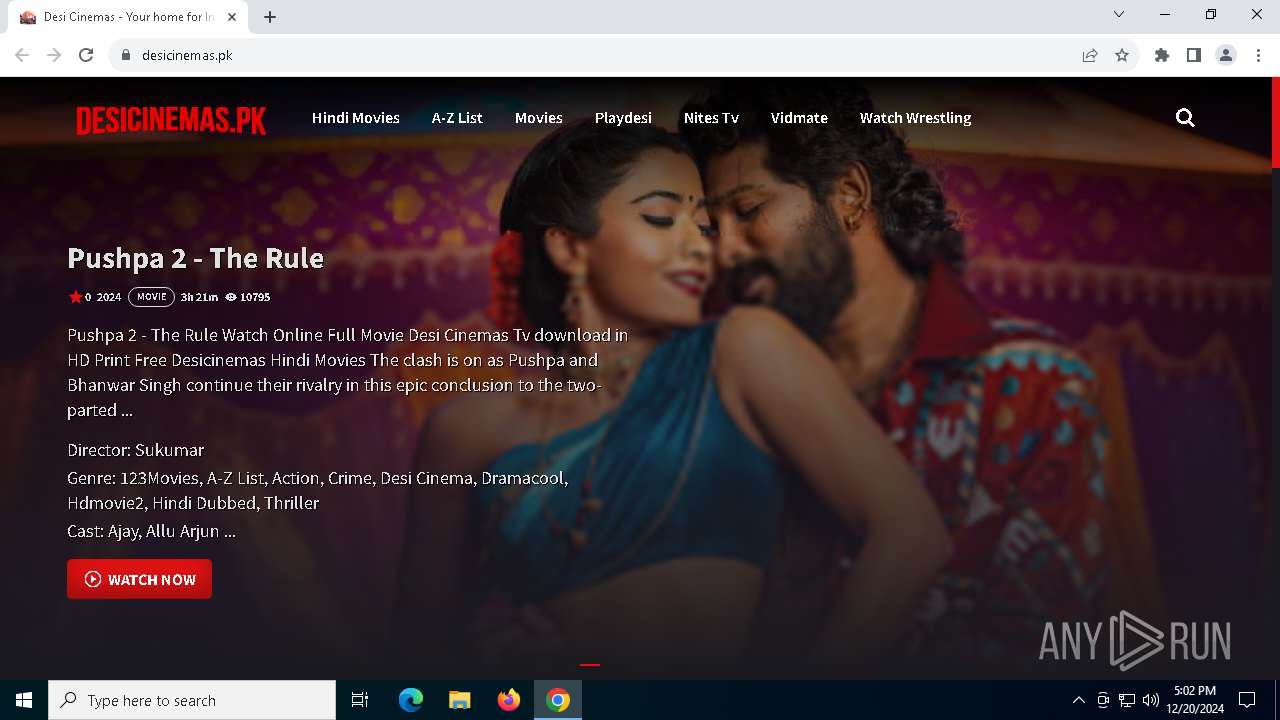The width and height of the screenshot is (1280, 720).
Task: Toggle the browser side panel icon
Action: pos(1194,55)
